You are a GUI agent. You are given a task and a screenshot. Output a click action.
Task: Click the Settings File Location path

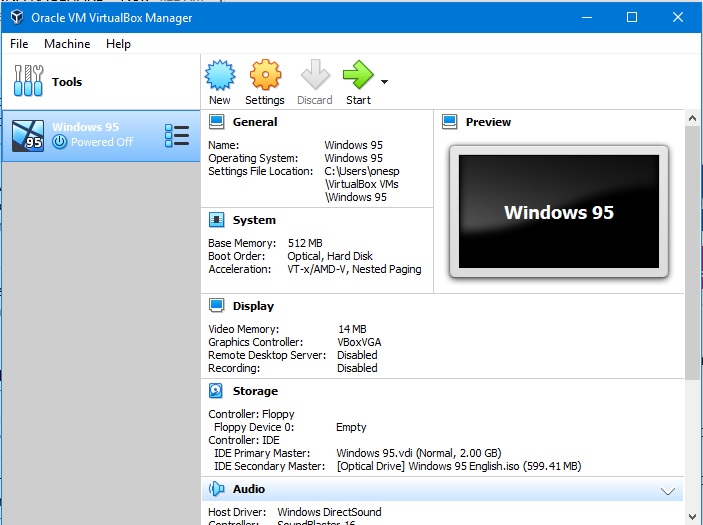[x=362, y=184]
